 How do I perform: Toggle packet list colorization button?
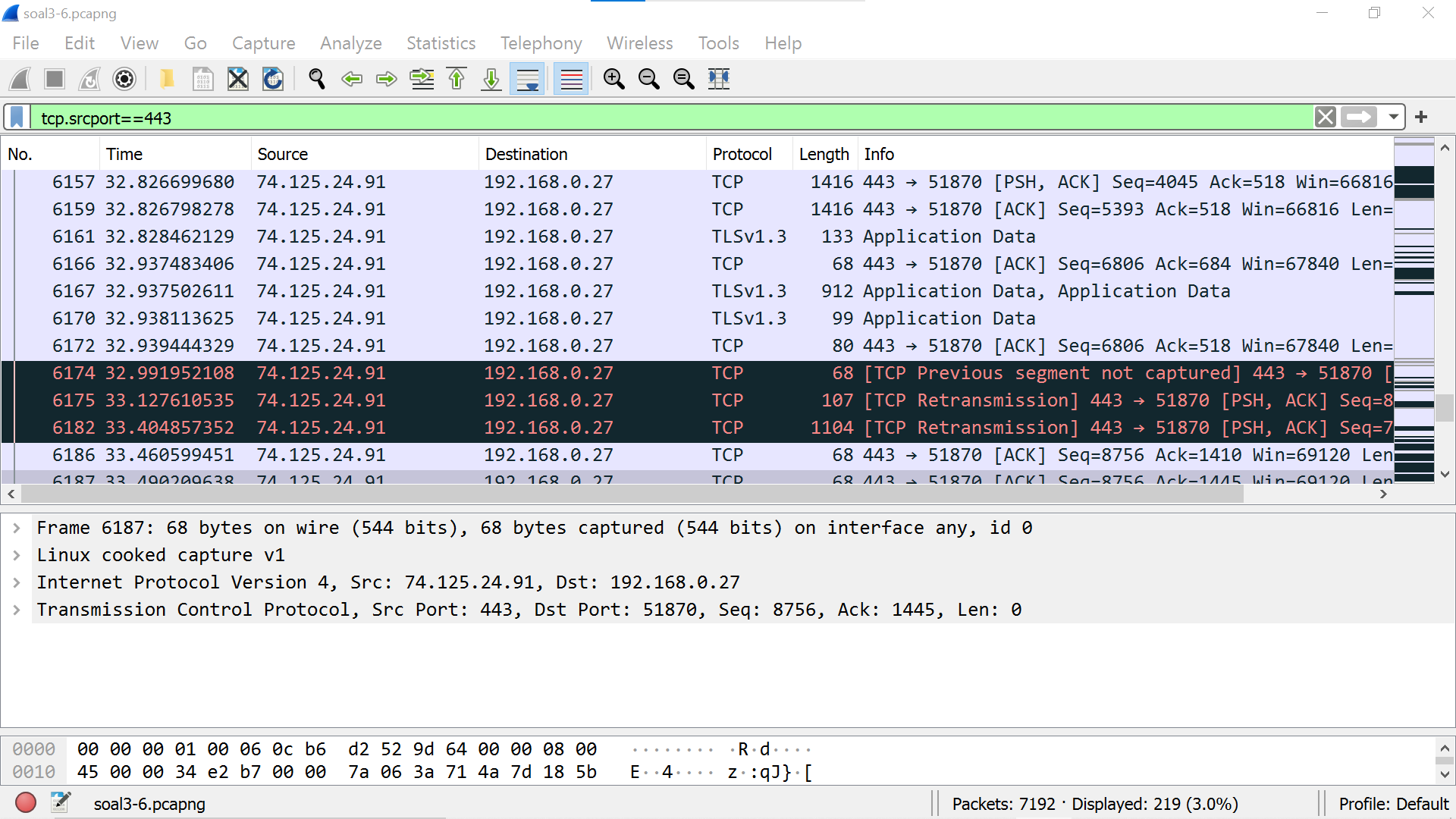(x=571, y=79)
